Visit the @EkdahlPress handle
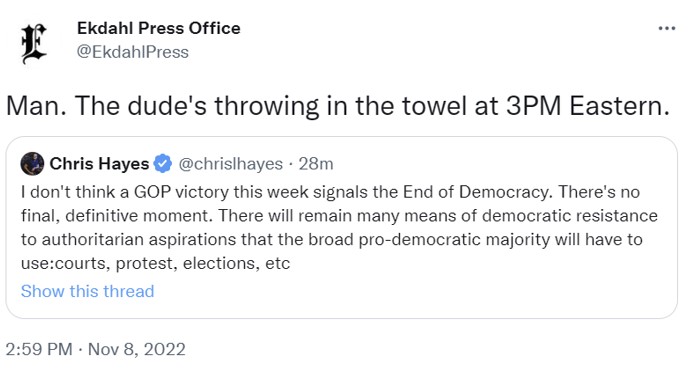The height and width of the screenshot is (370, 692). [x=133, y=52]
